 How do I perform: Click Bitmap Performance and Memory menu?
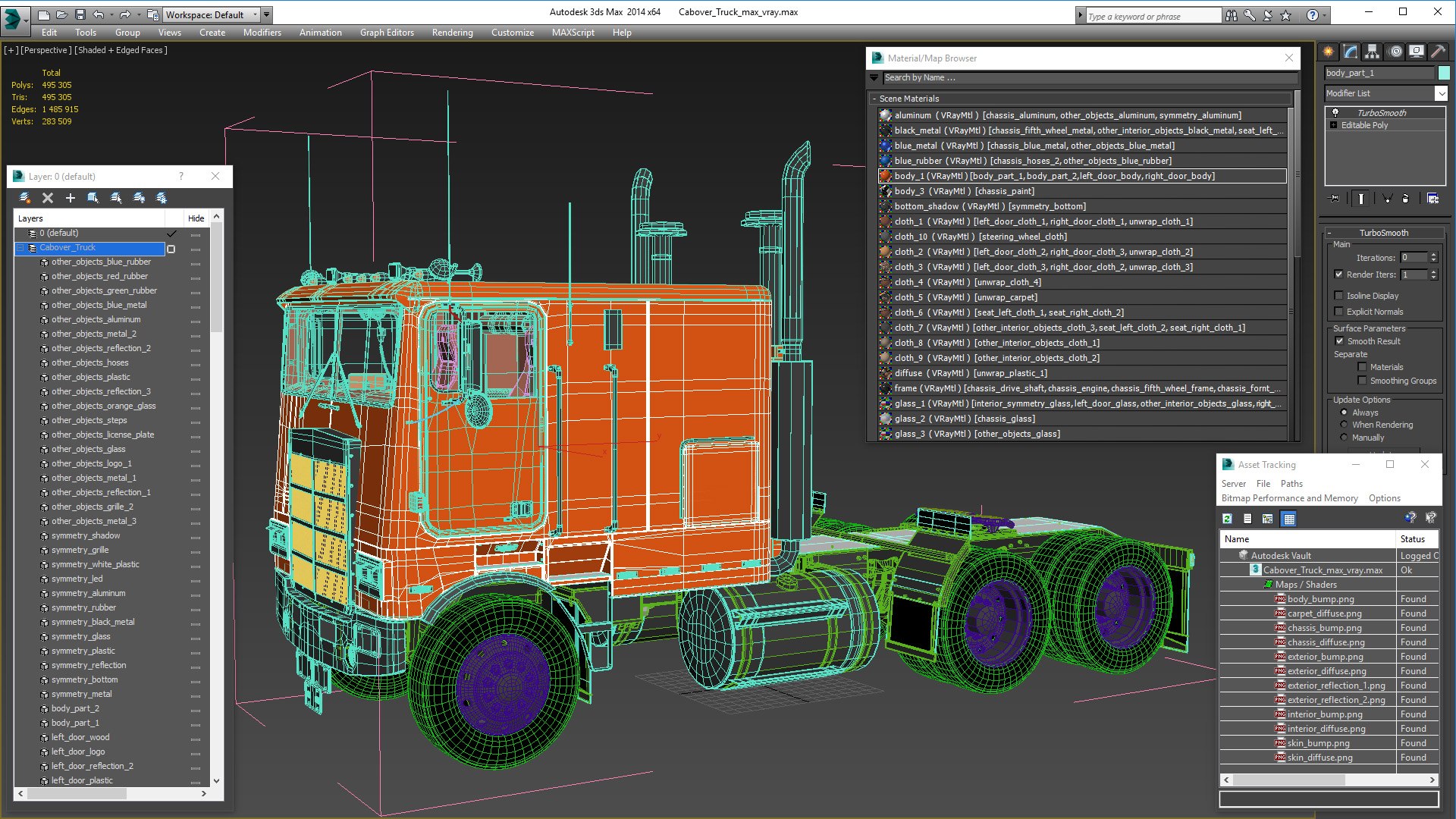tap(1289, 498)
